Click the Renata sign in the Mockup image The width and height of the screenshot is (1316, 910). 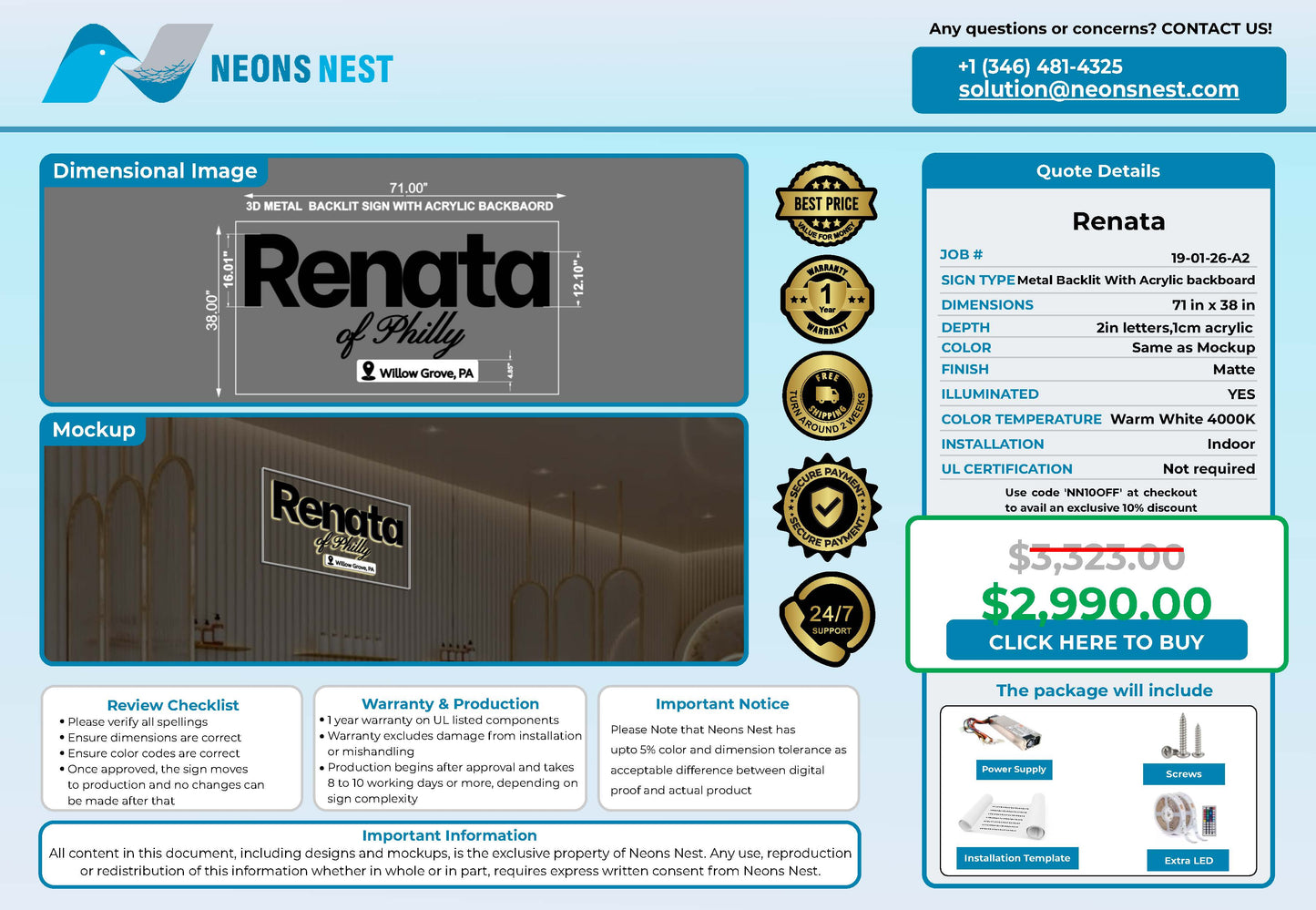tap(336, 527)
